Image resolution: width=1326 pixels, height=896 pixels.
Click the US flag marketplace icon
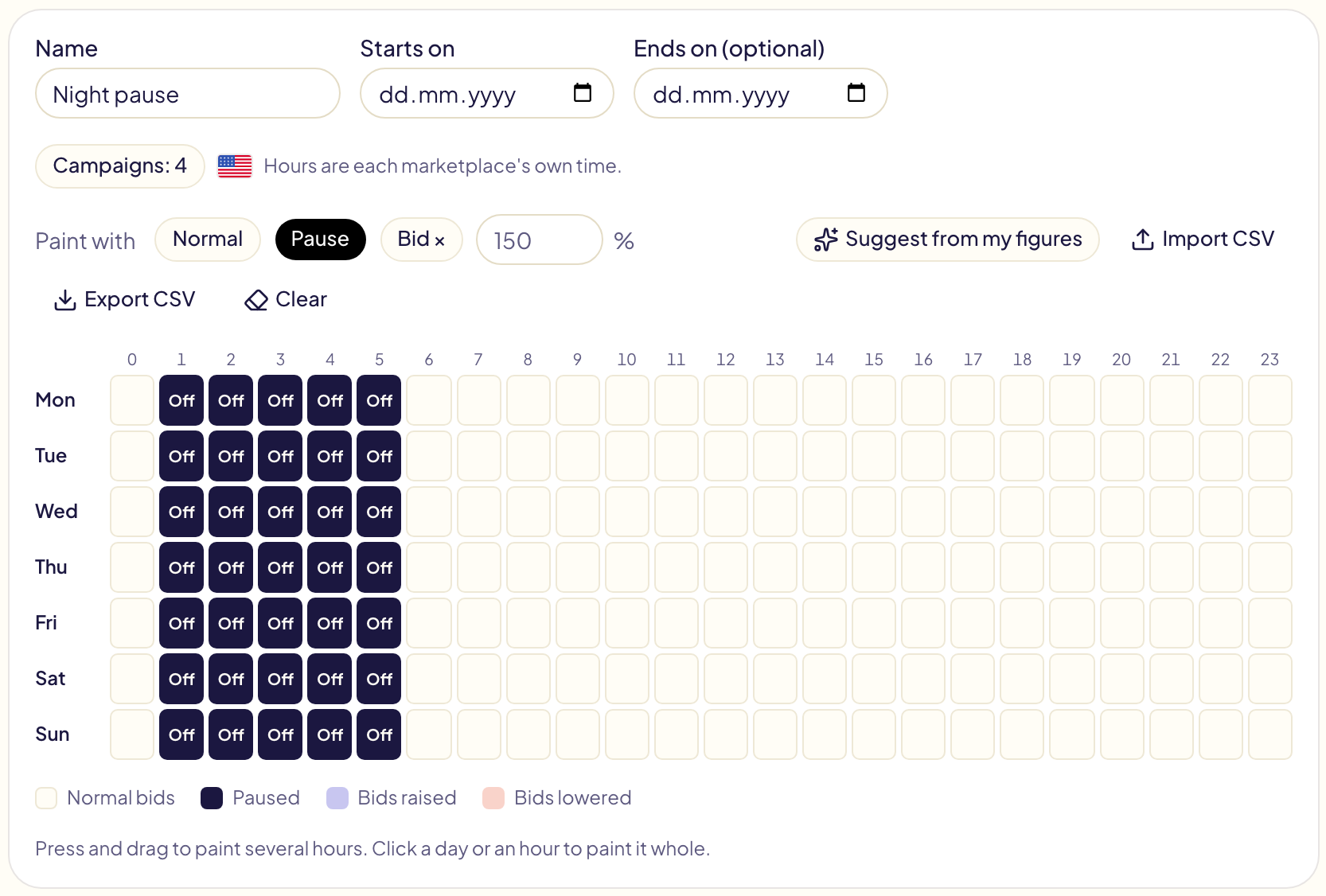235,166
